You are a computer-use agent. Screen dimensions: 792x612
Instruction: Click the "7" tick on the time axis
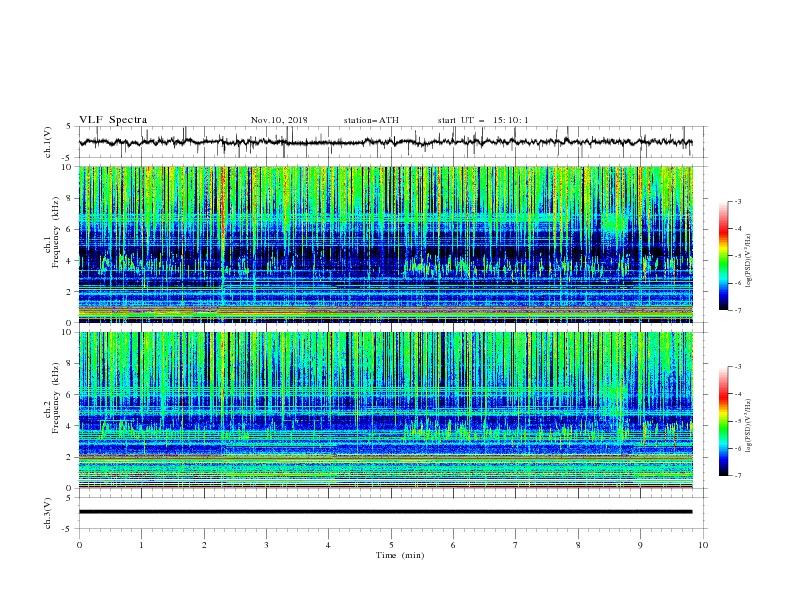point(515,545)
